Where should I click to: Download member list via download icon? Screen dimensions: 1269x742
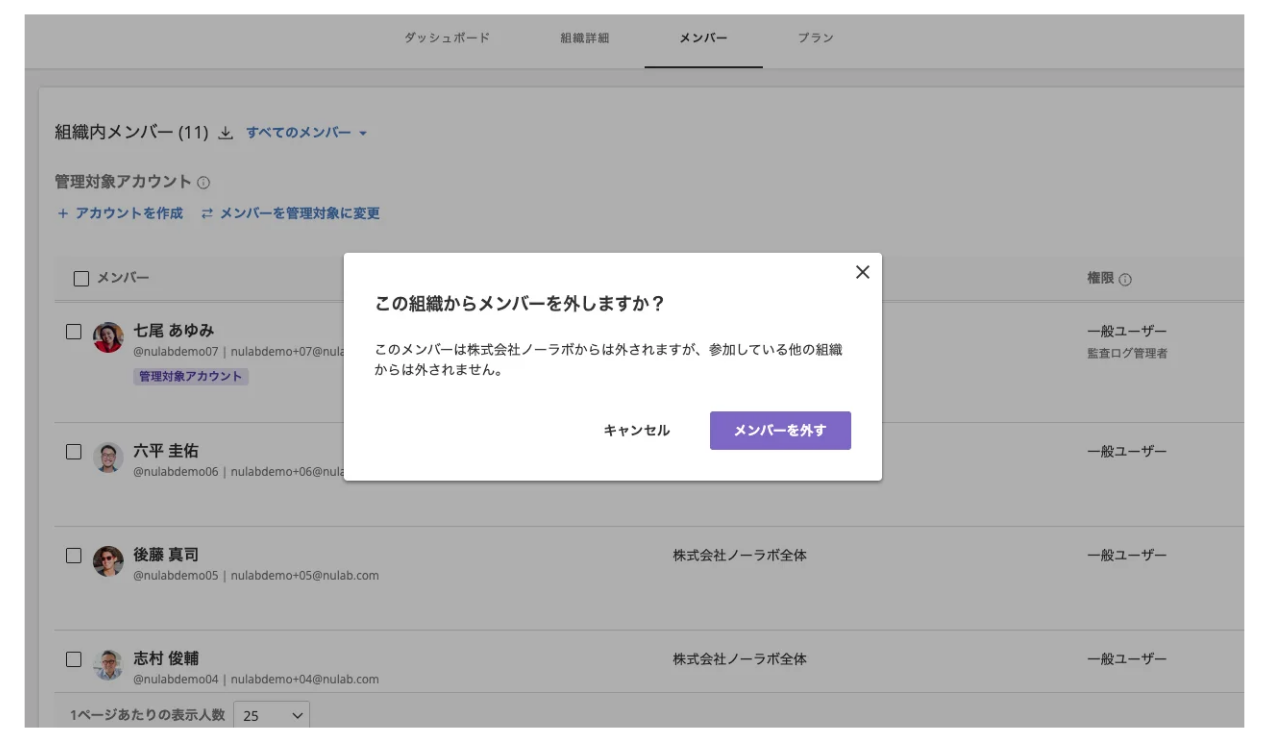tap(226, 133)
